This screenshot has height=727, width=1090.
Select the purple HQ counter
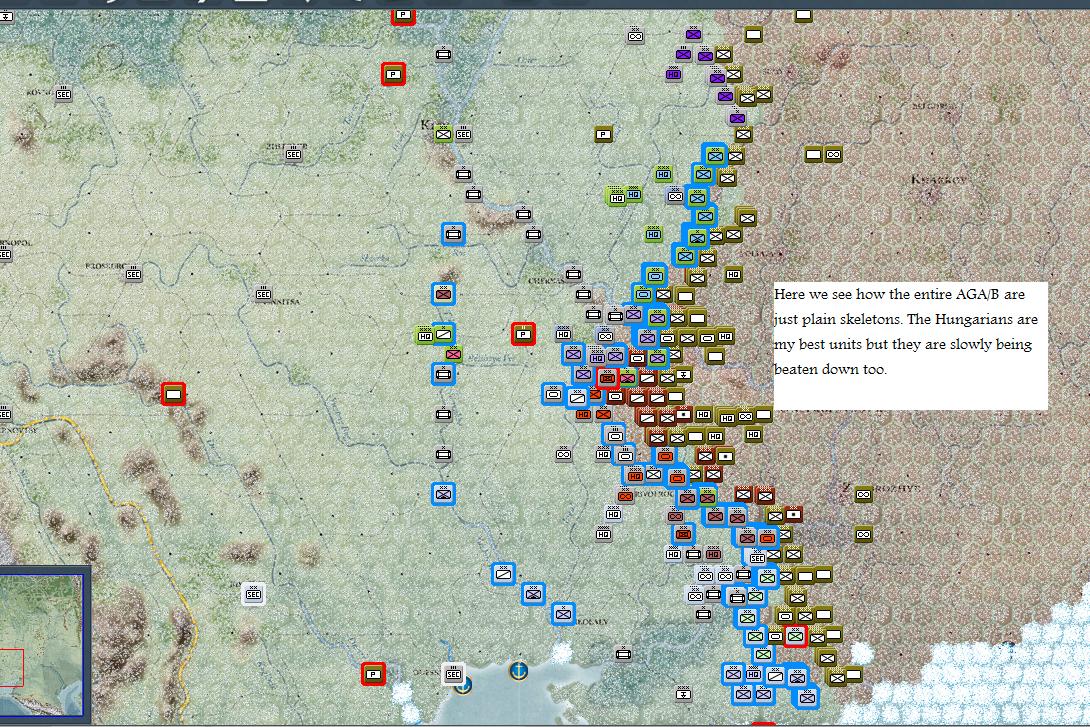coord(673,74)
